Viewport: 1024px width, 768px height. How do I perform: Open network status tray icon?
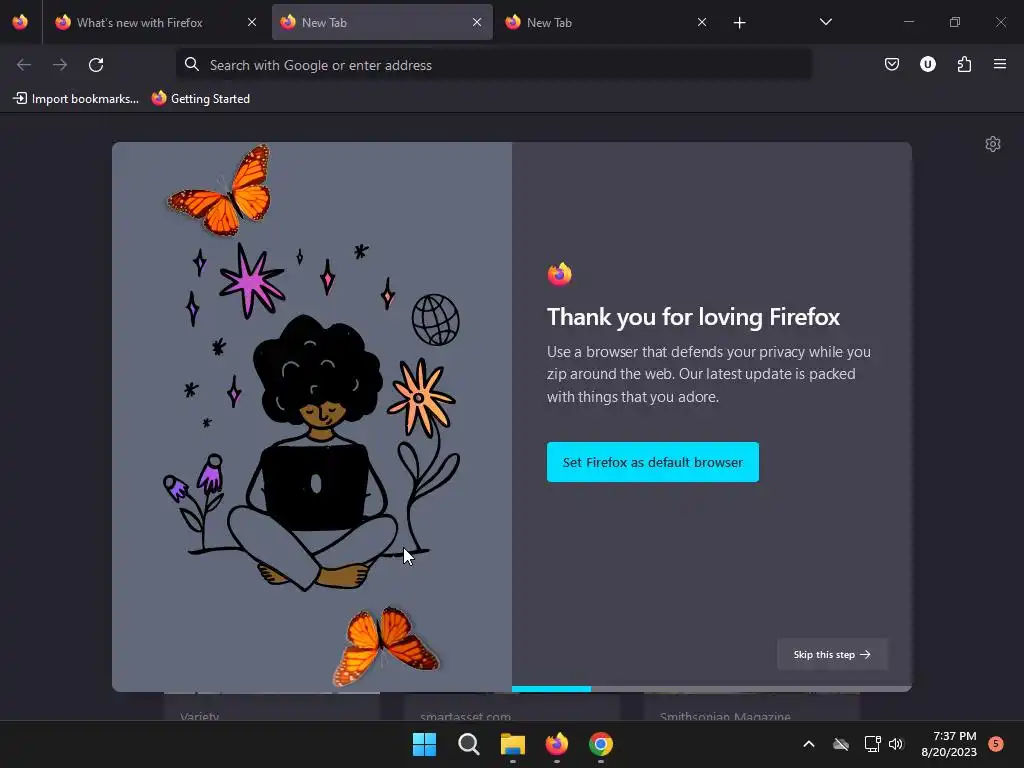pos(872,744)
